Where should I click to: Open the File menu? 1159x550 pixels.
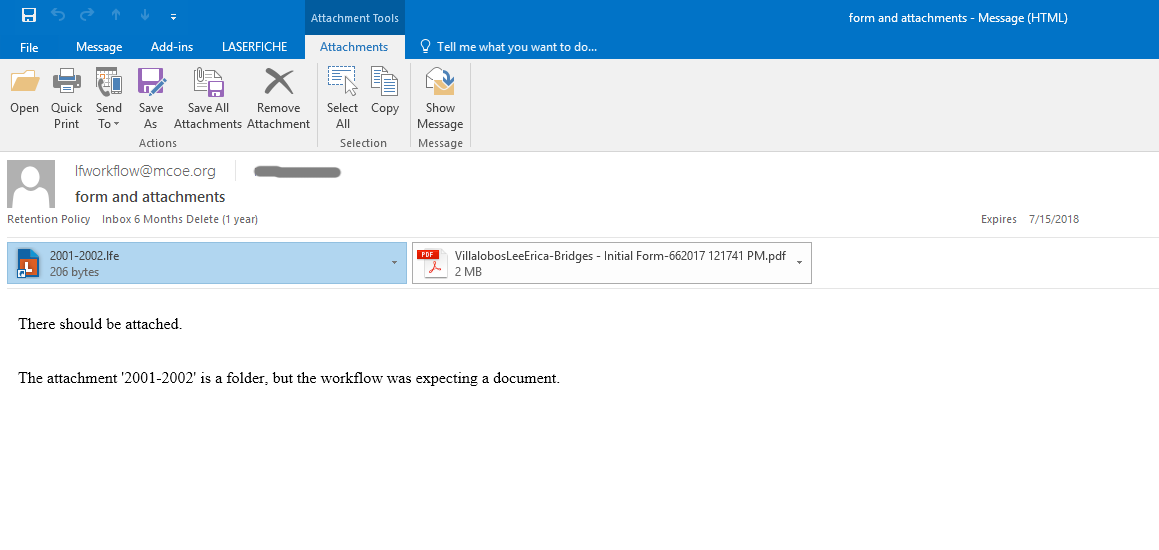pos(29,47)
